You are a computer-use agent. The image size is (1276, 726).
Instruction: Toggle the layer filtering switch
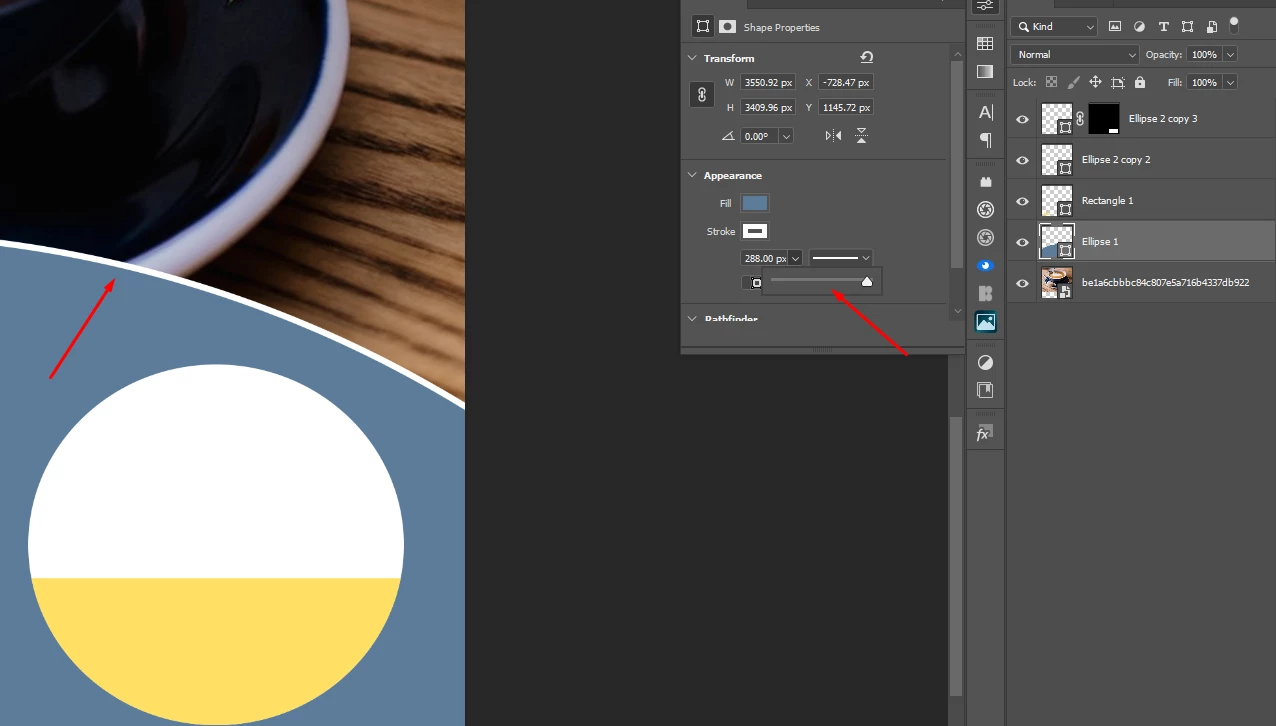click(1234, 25)
